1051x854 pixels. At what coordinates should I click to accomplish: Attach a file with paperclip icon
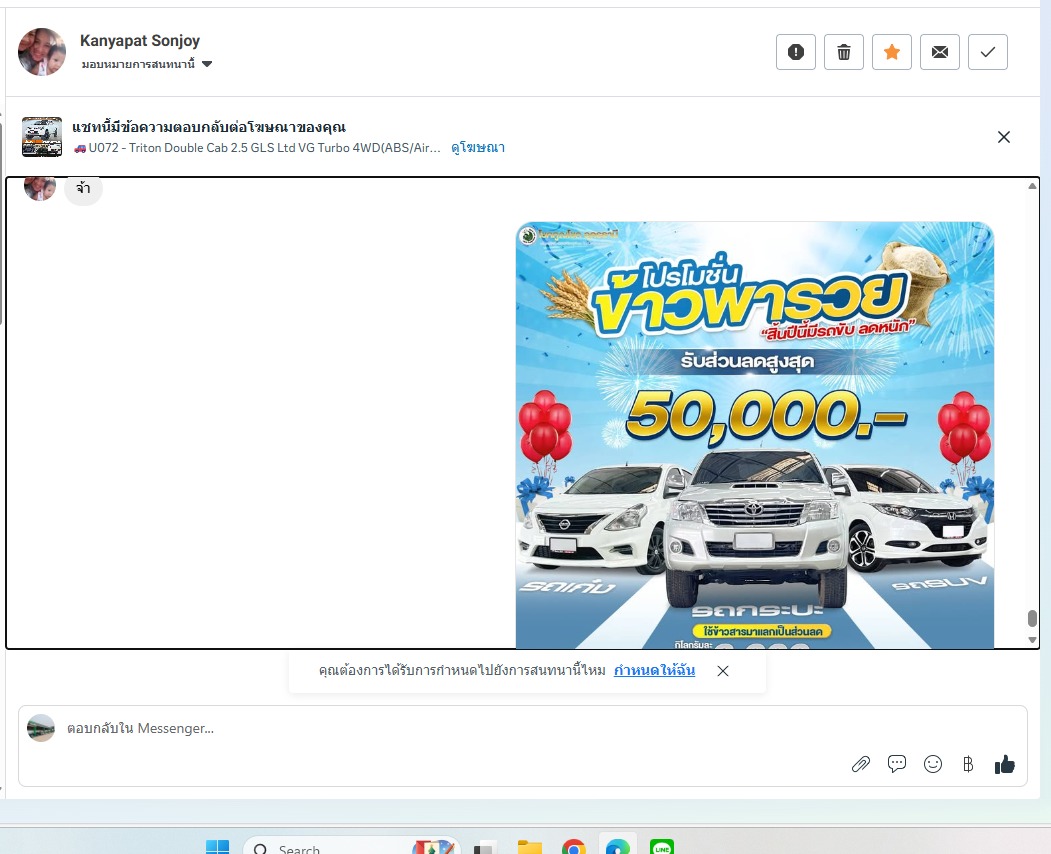[861, 764]
